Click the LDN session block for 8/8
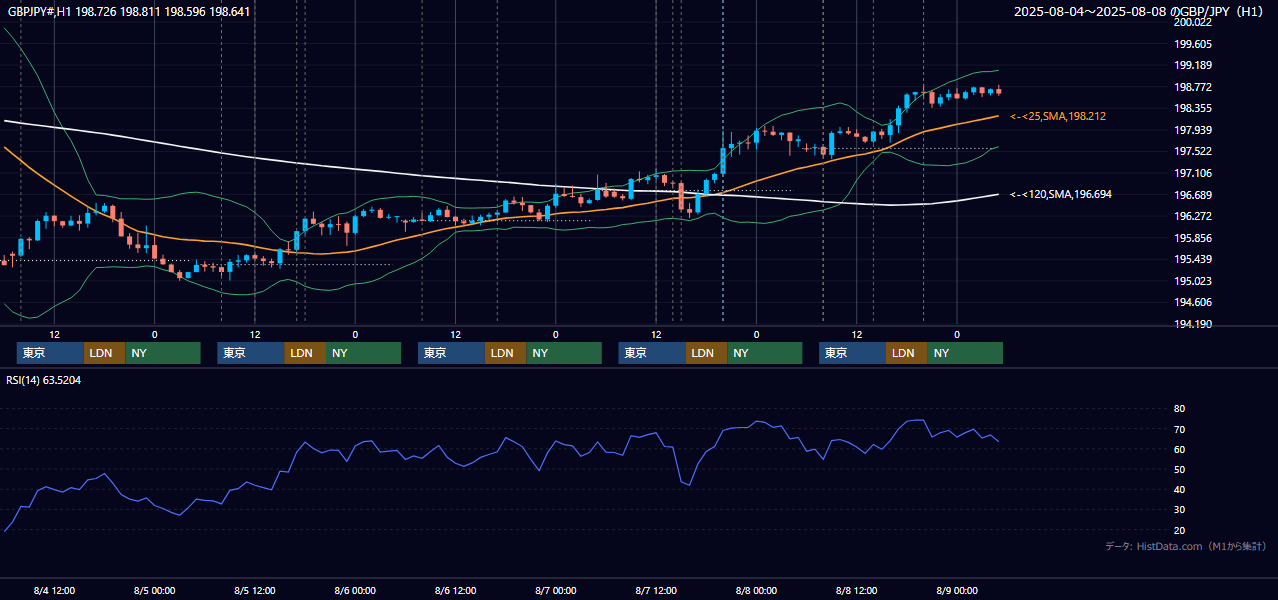1278x600 pixels. tap(906, 353)
